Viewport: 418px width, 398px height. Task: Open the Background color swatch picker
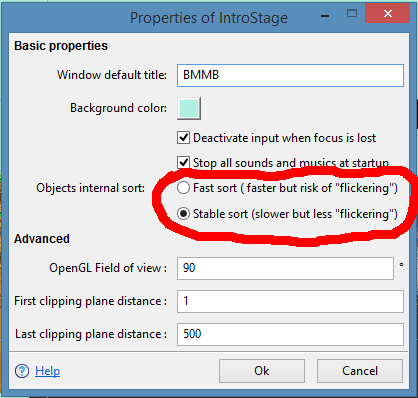pyautogui.click(x=189, y=108)
